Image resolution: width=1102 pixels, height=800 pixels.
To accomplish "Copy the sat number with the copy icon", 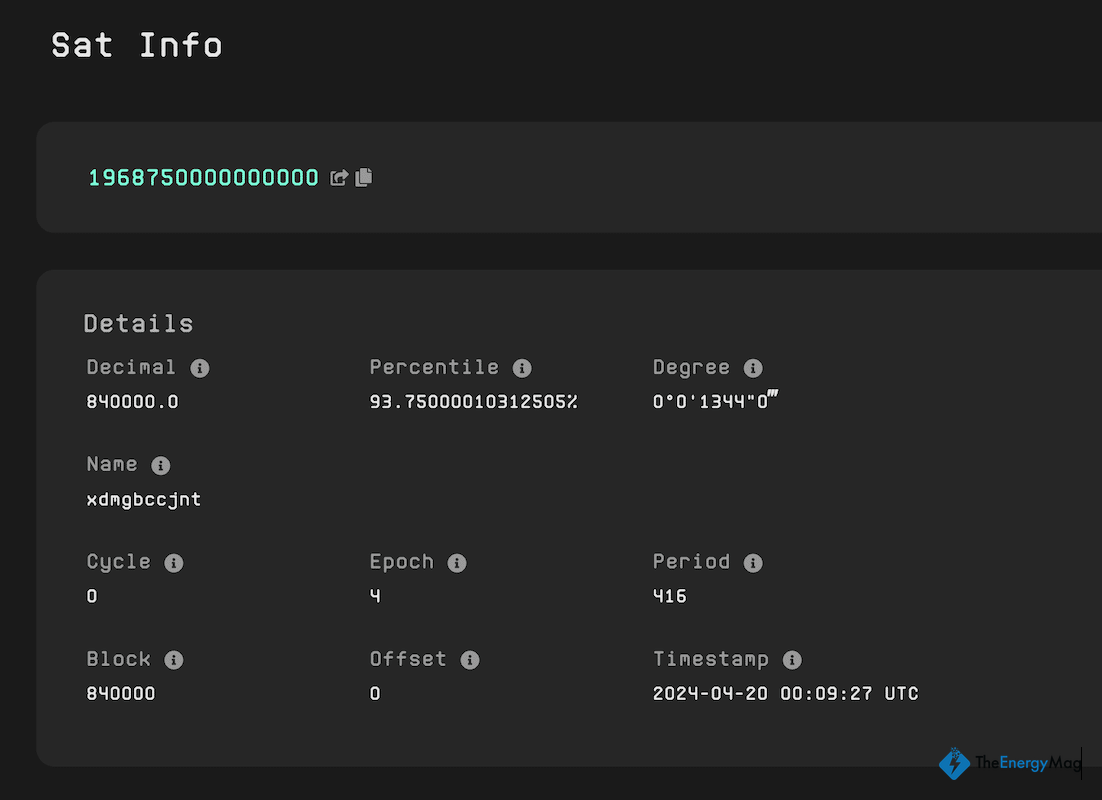I will (x=363, y=177).
